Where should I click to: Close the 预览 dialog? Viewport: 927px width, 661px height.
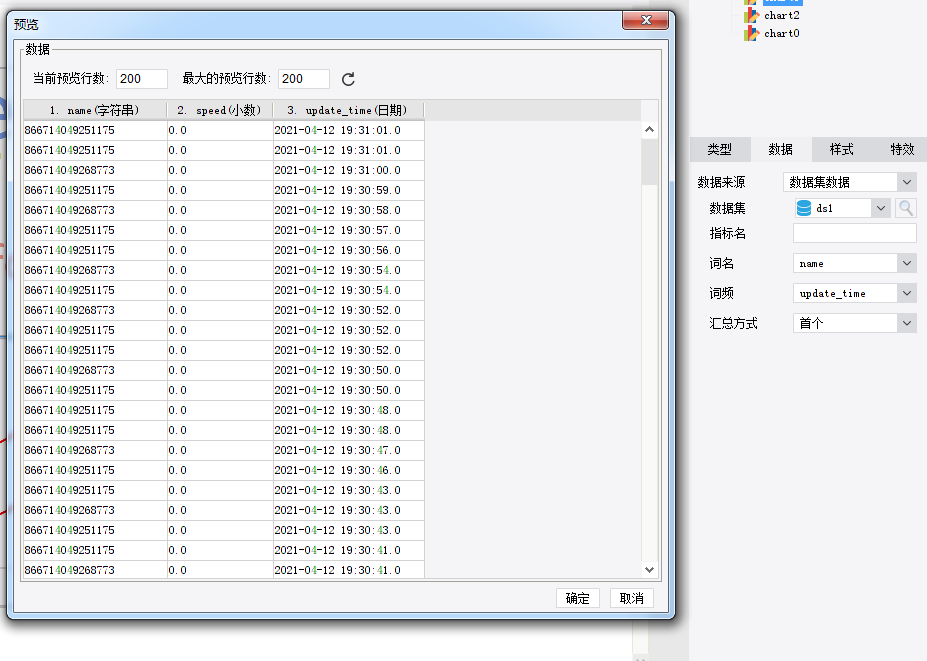646,20
